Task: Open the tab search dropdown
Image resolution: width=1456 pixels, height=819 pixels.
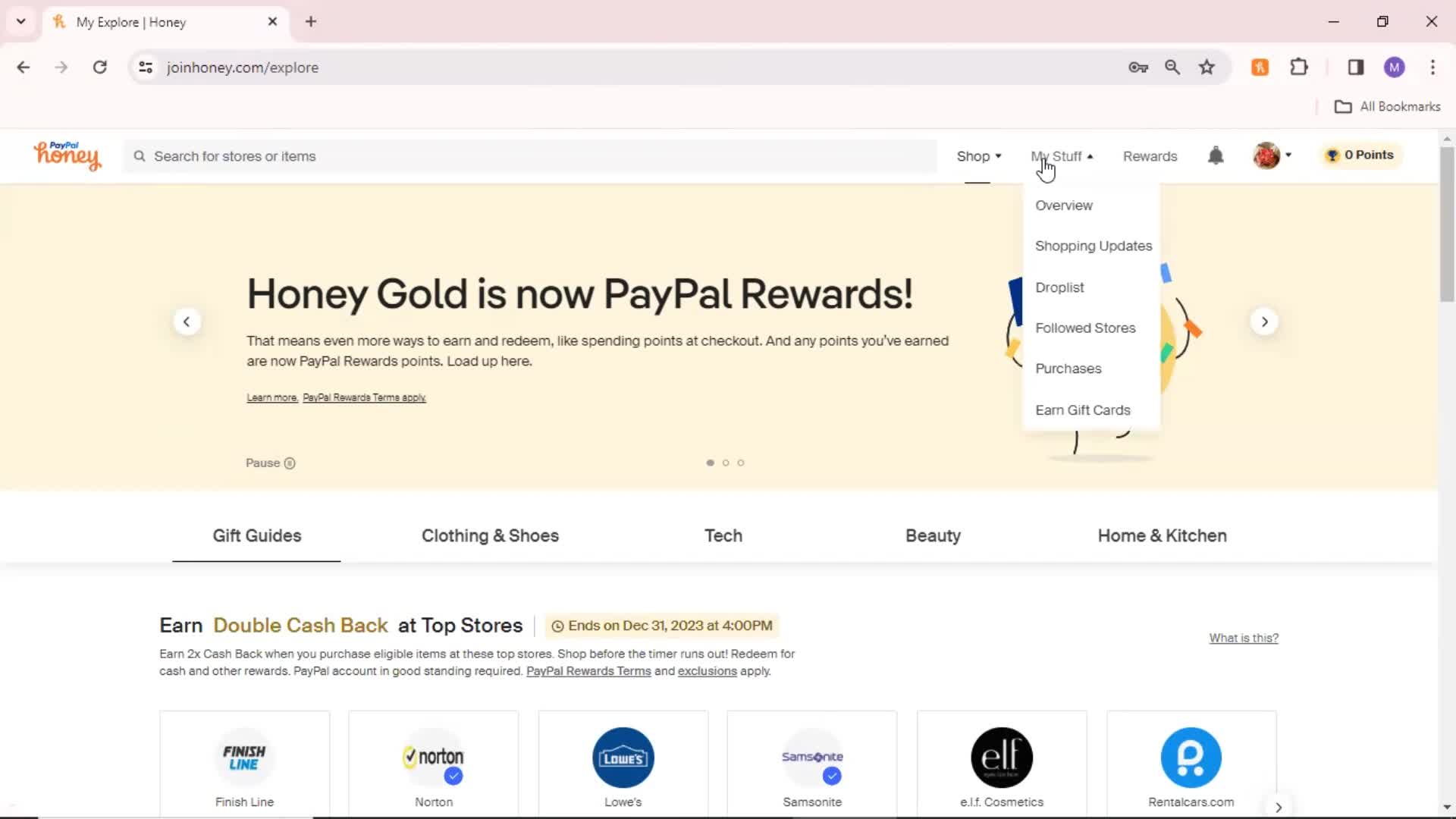Action: click(x=21, y=22)
